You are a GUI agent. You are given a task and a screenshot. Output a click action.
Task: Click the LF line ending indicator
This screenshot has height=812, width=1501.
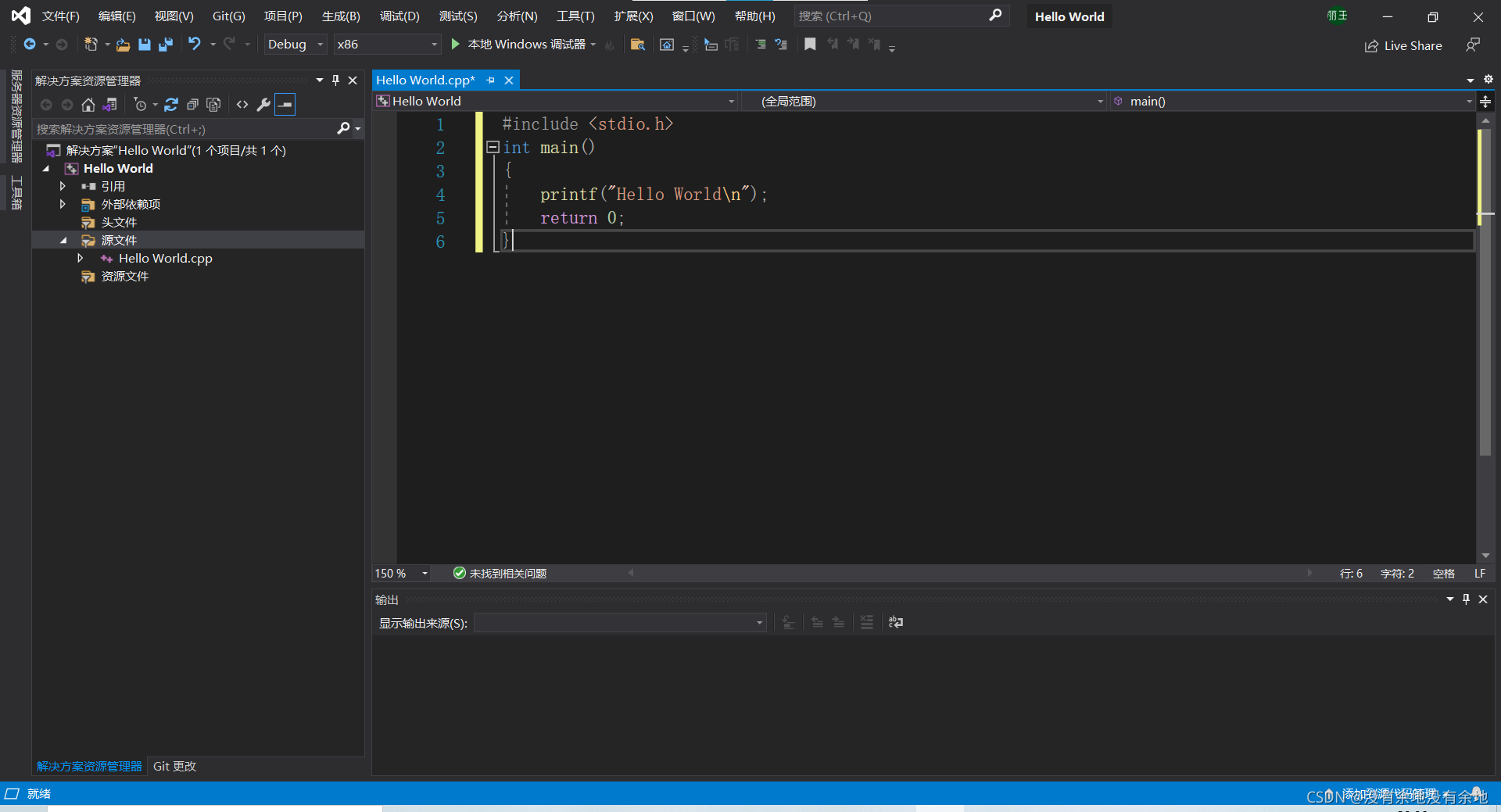click(x=1480, y=573)
